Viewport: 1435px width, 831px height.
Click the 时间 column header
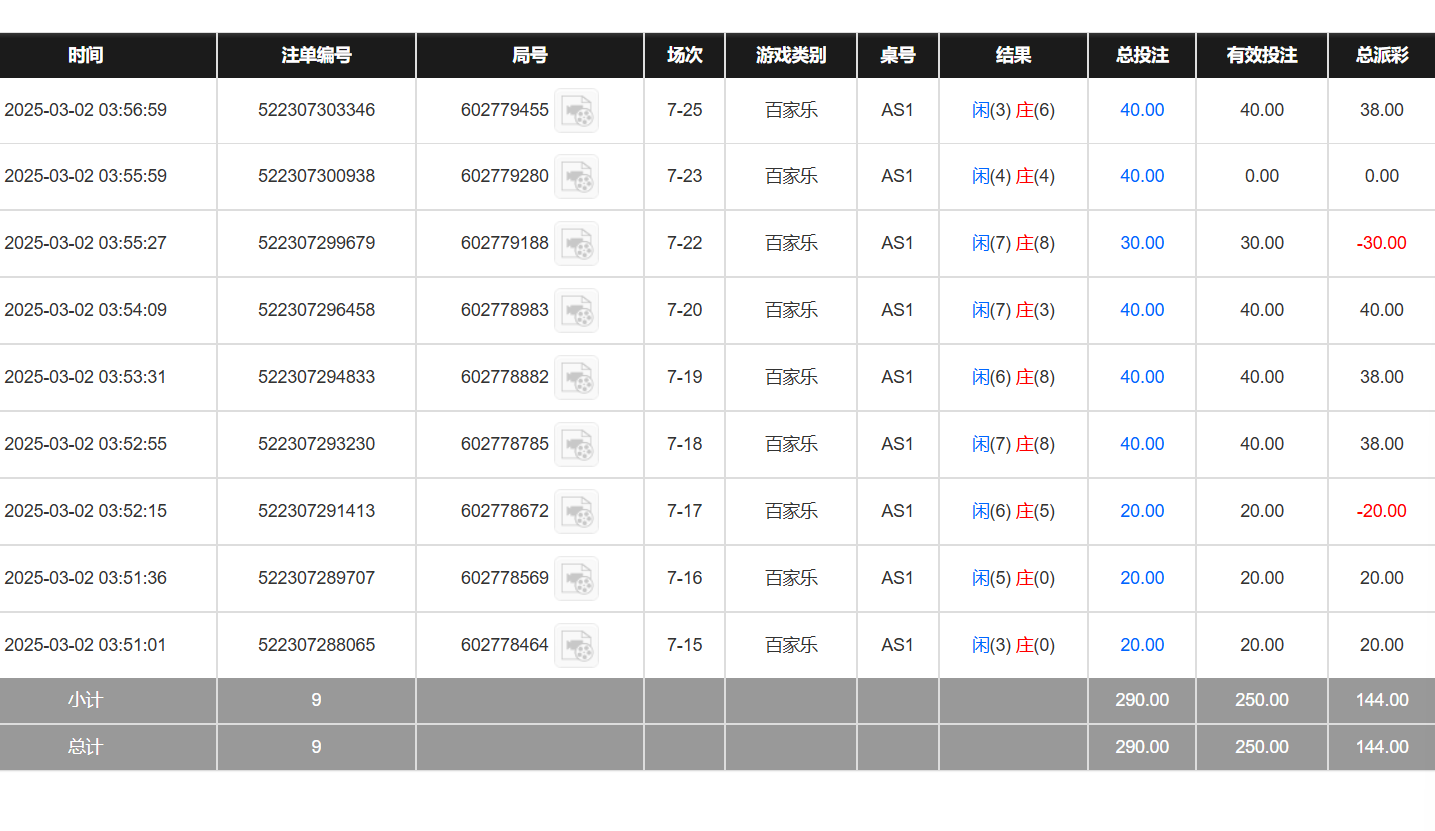tap(85, 55)
